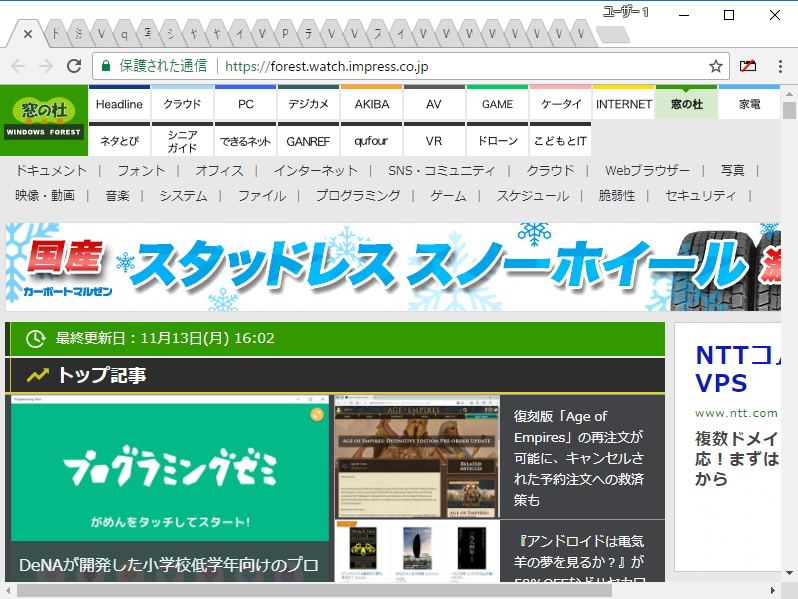Close the active tab with X
The image size is (798, 599).
point(28,34)
